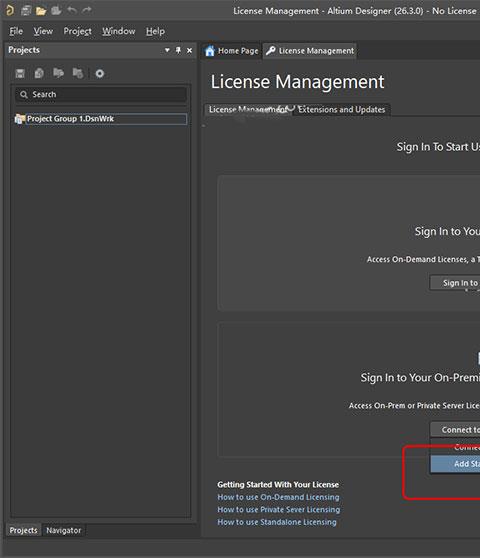This screenshot has height=558, width=480.
Task: Open the Project menu
Action: (77, 31)
